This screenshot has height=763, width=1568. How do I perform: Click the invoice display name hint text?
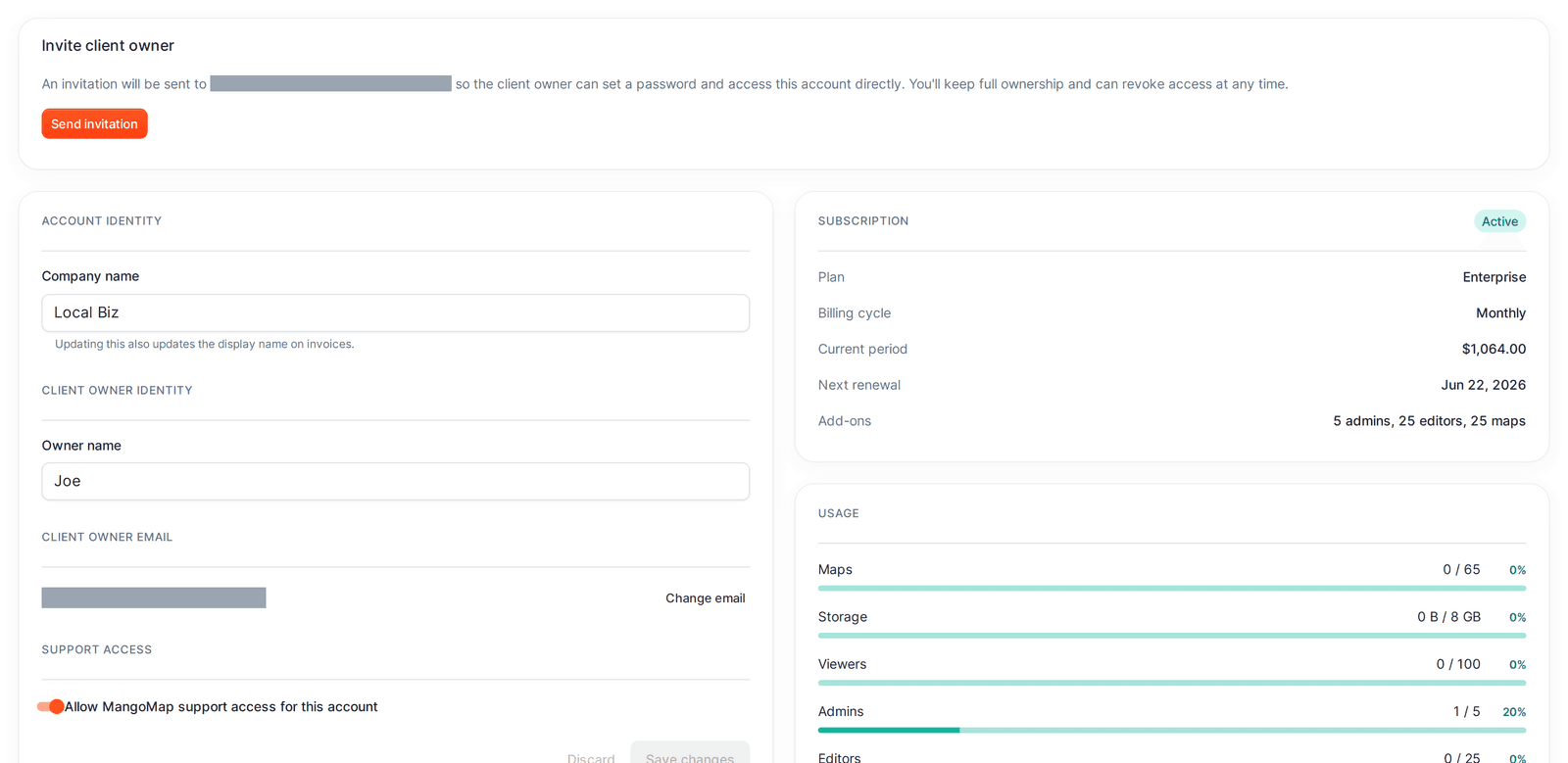205,345
